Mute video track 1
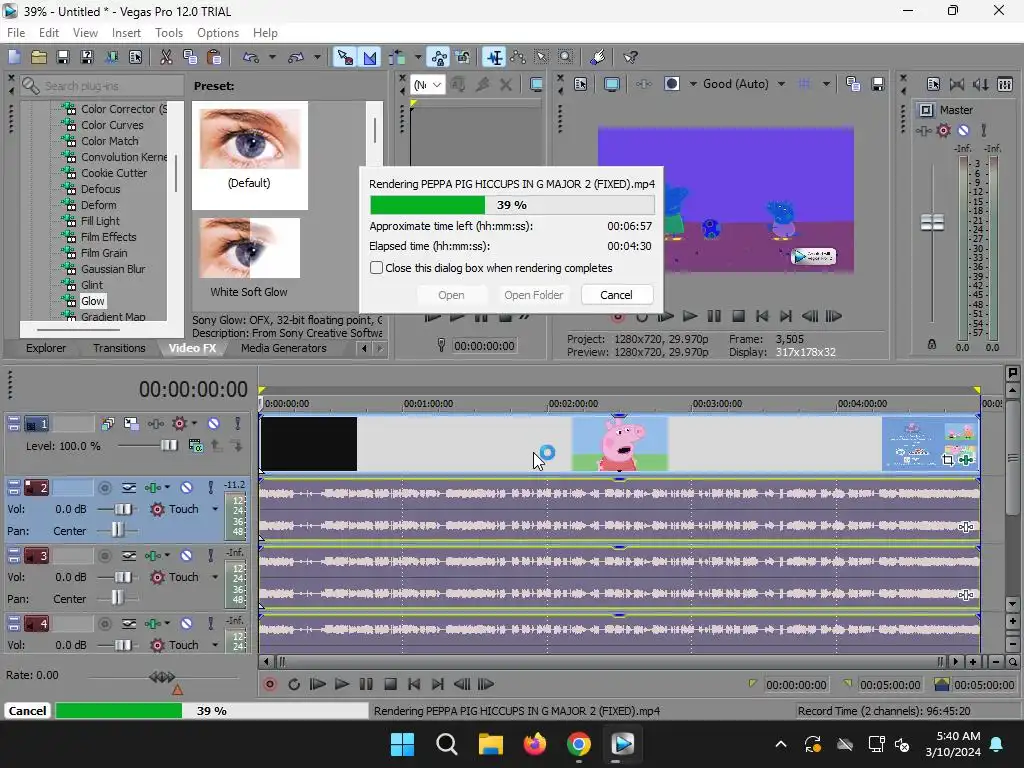The width and height of the screenshot is (1024, 768). 214,424
